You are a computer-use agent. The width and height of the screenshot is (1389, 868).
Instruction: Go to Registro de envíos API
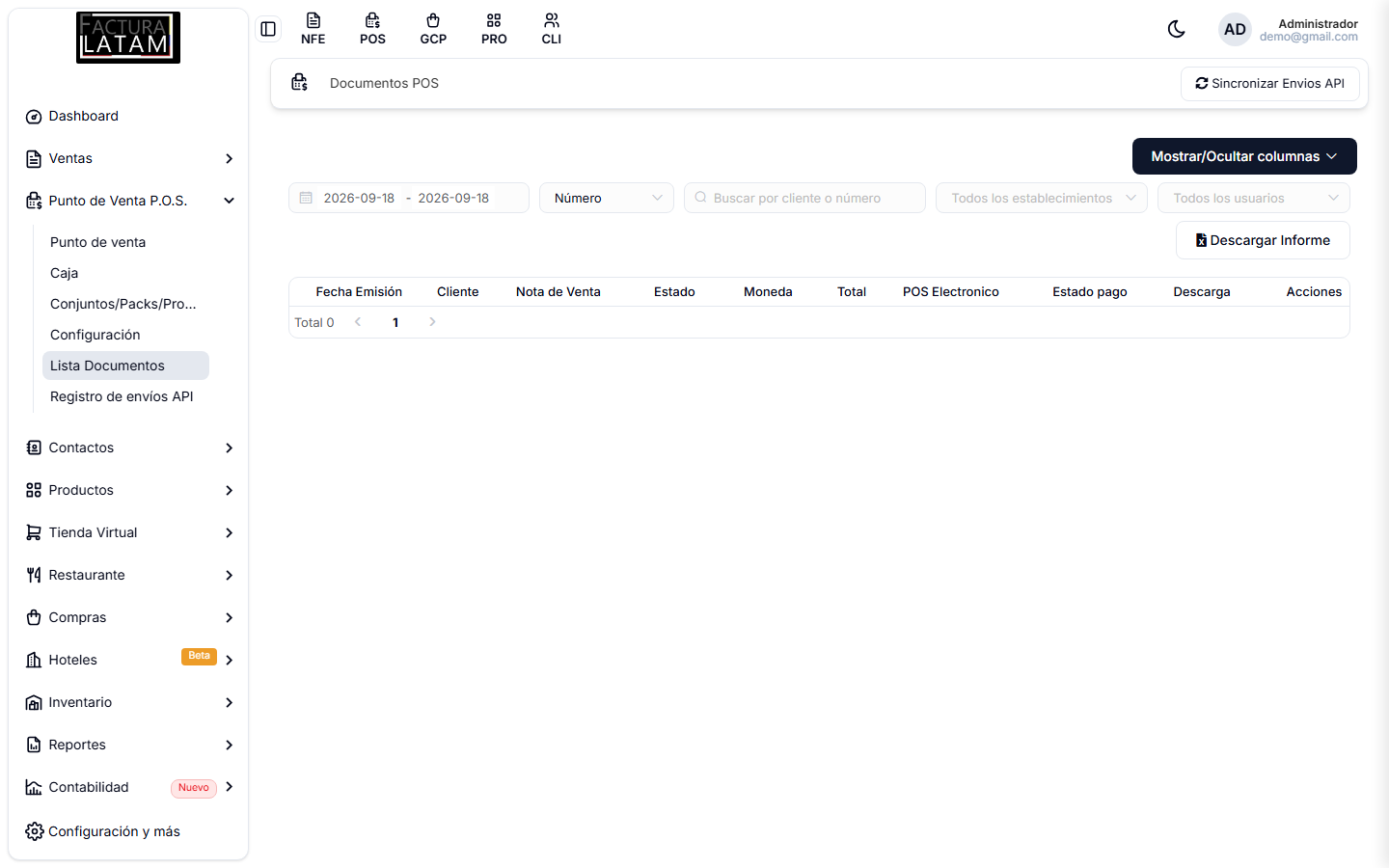point(122,396)
